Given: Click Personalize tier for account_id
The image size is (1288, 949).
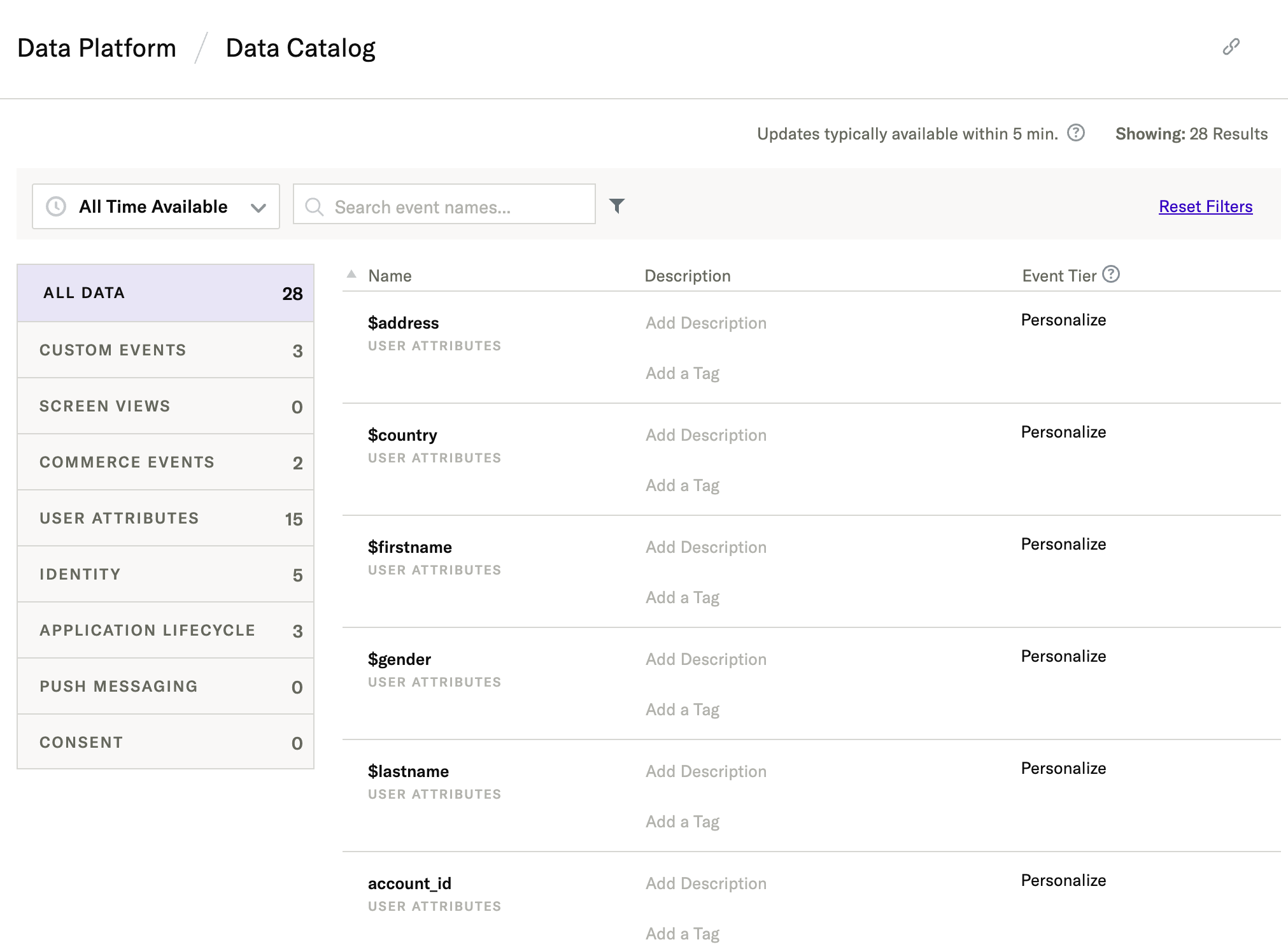Looking at the screenshot, I should 1063,880.
